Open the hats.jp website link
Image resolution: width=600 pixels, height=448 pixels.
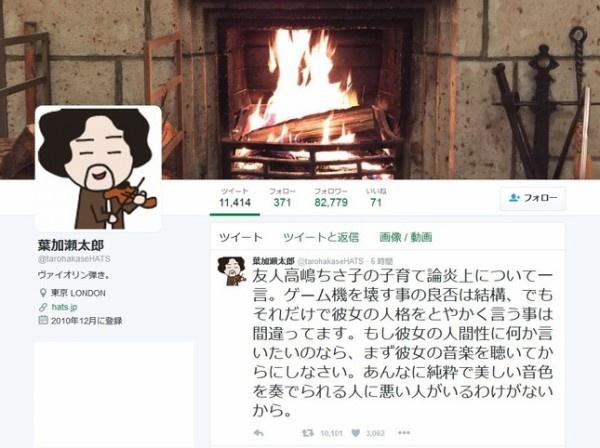pos(64,307)
